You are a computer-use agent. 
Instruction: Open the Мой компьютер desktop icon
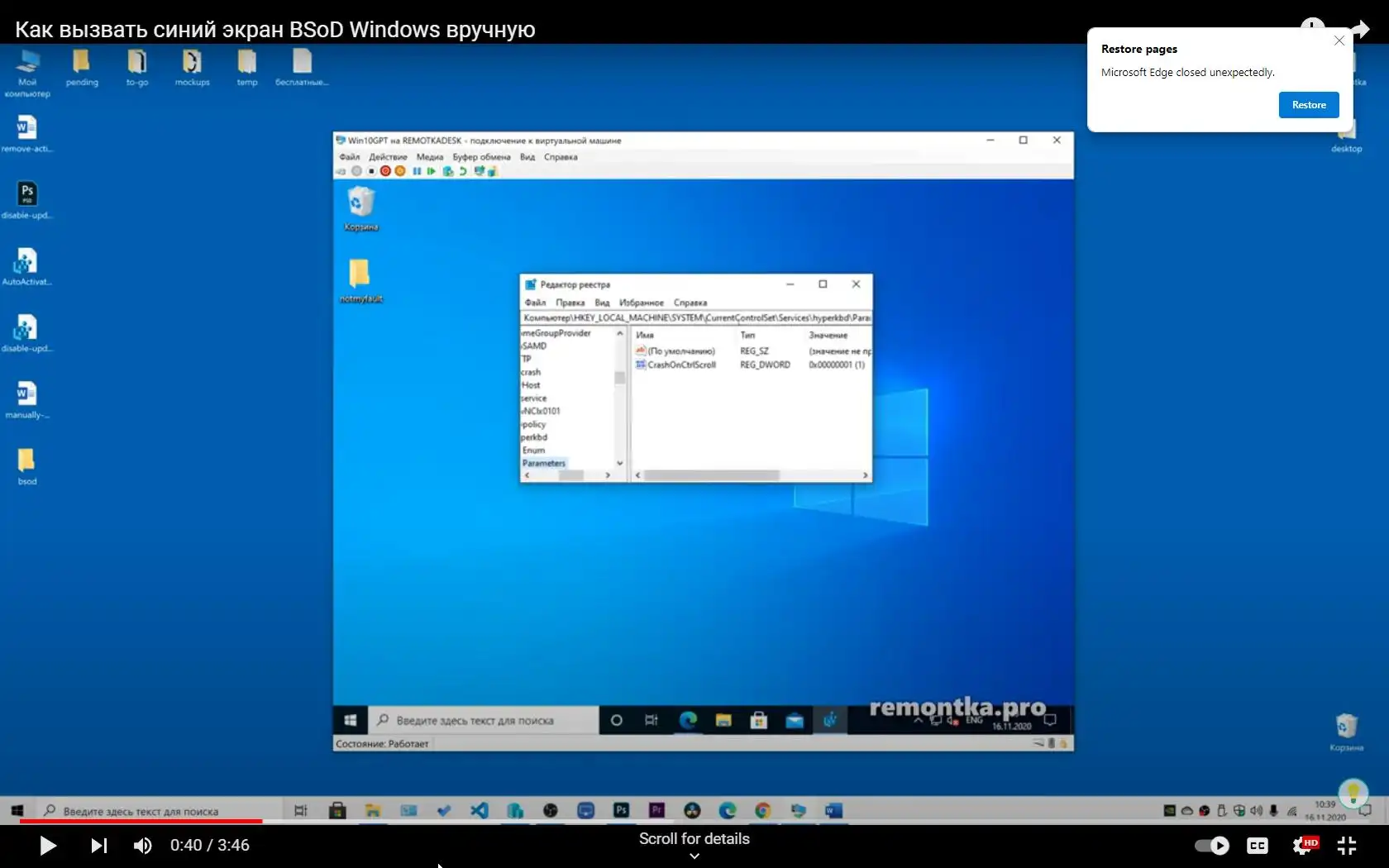click(x=27, y=72)
